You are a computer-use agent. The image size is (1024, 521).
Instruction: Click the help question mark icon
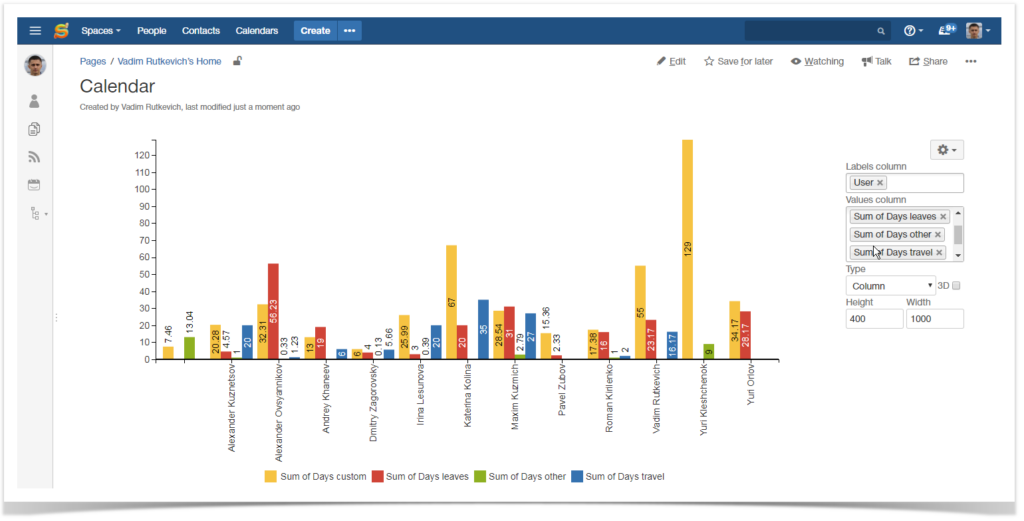910,31
